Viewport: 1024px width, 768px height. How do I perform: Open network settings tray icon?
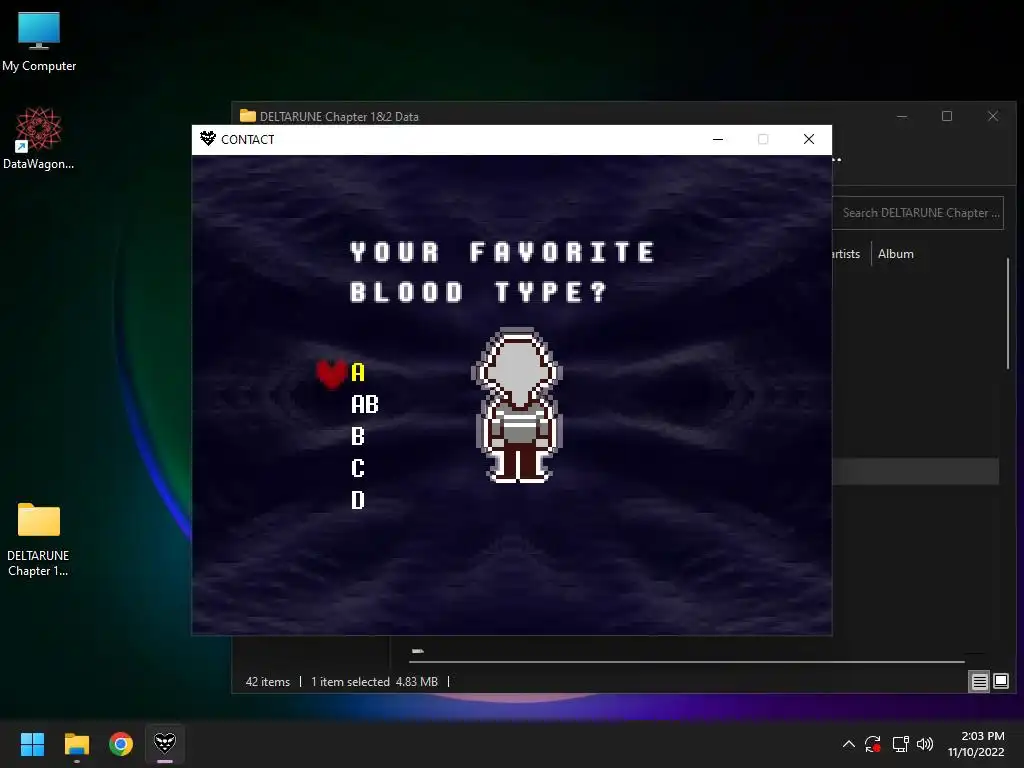click(901, 744)
